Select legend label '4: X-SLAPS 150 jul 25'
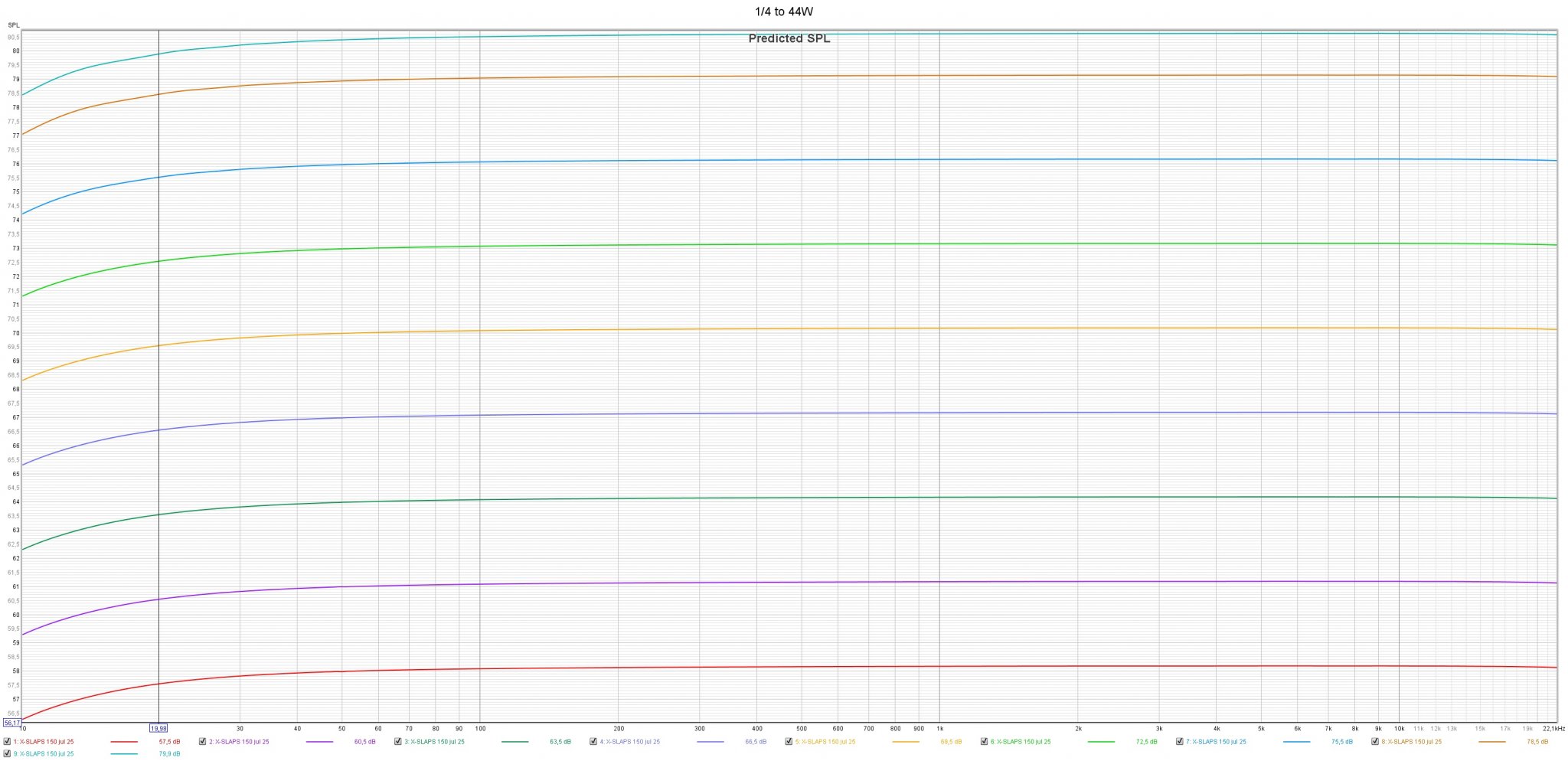Image resolution: width=1568 pixels, height=761 pixels. pos(629,742)
